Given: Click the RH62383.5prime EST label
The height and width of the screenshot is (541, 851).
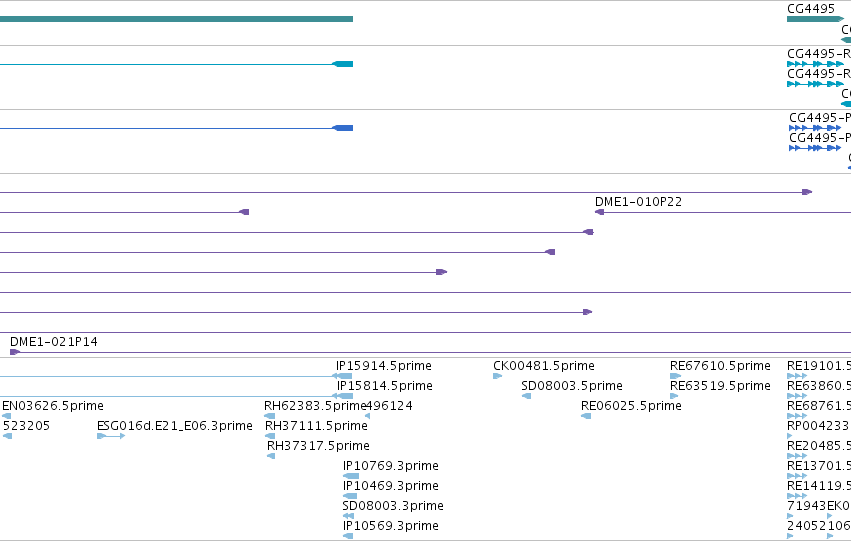Looking at the screenshot, I should (315, 406).
